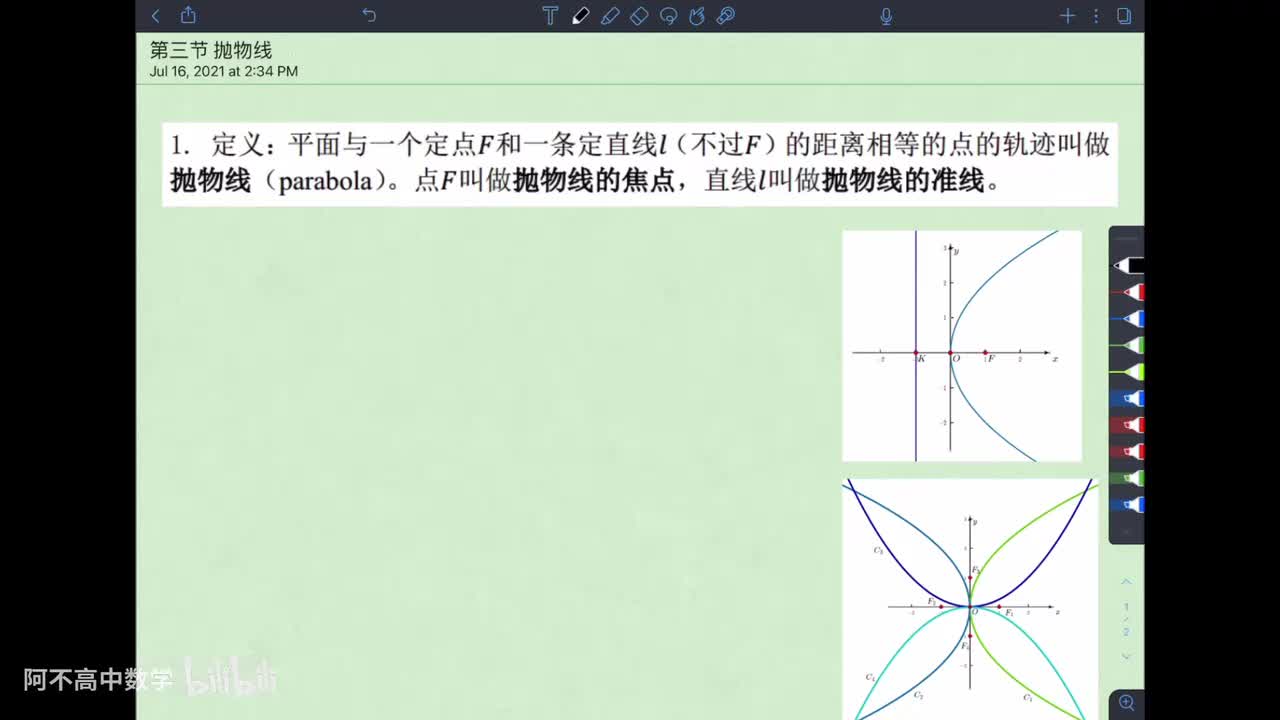Undo the last action
Image resolution: width=1280 pixels, height=720 pixels.
[369, 15]
